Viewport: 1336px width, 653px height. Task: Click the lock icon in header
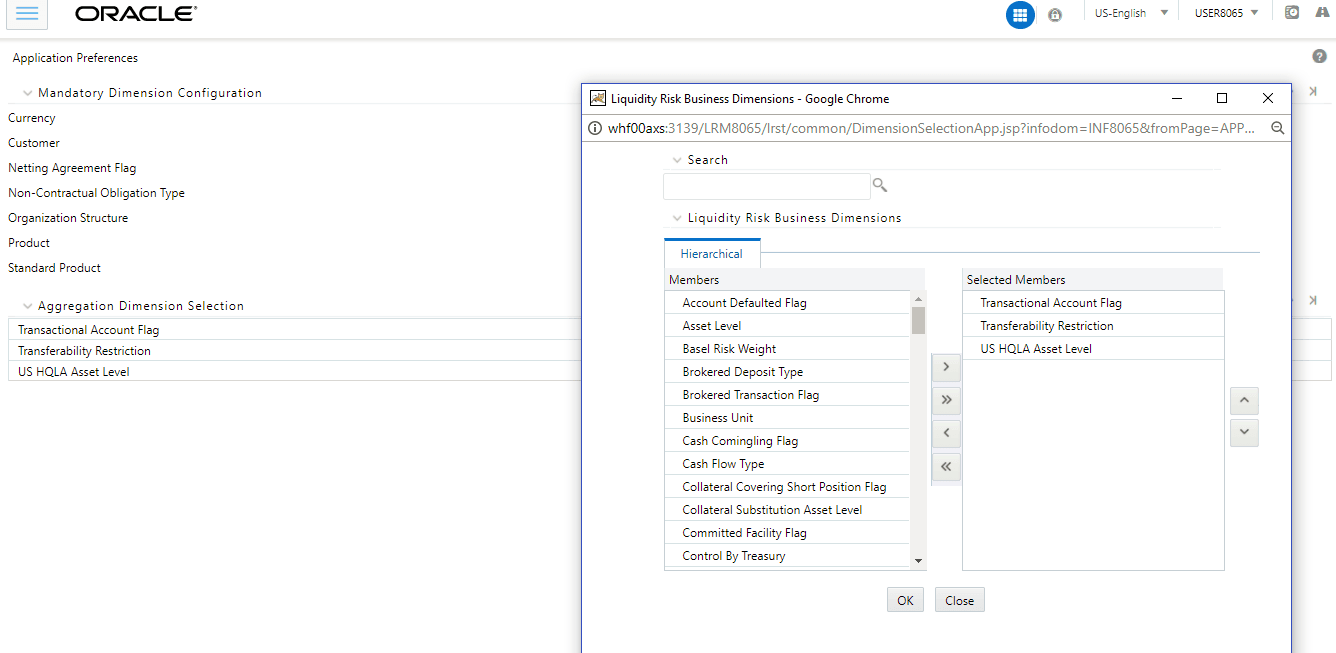[x=1055, y=14]
